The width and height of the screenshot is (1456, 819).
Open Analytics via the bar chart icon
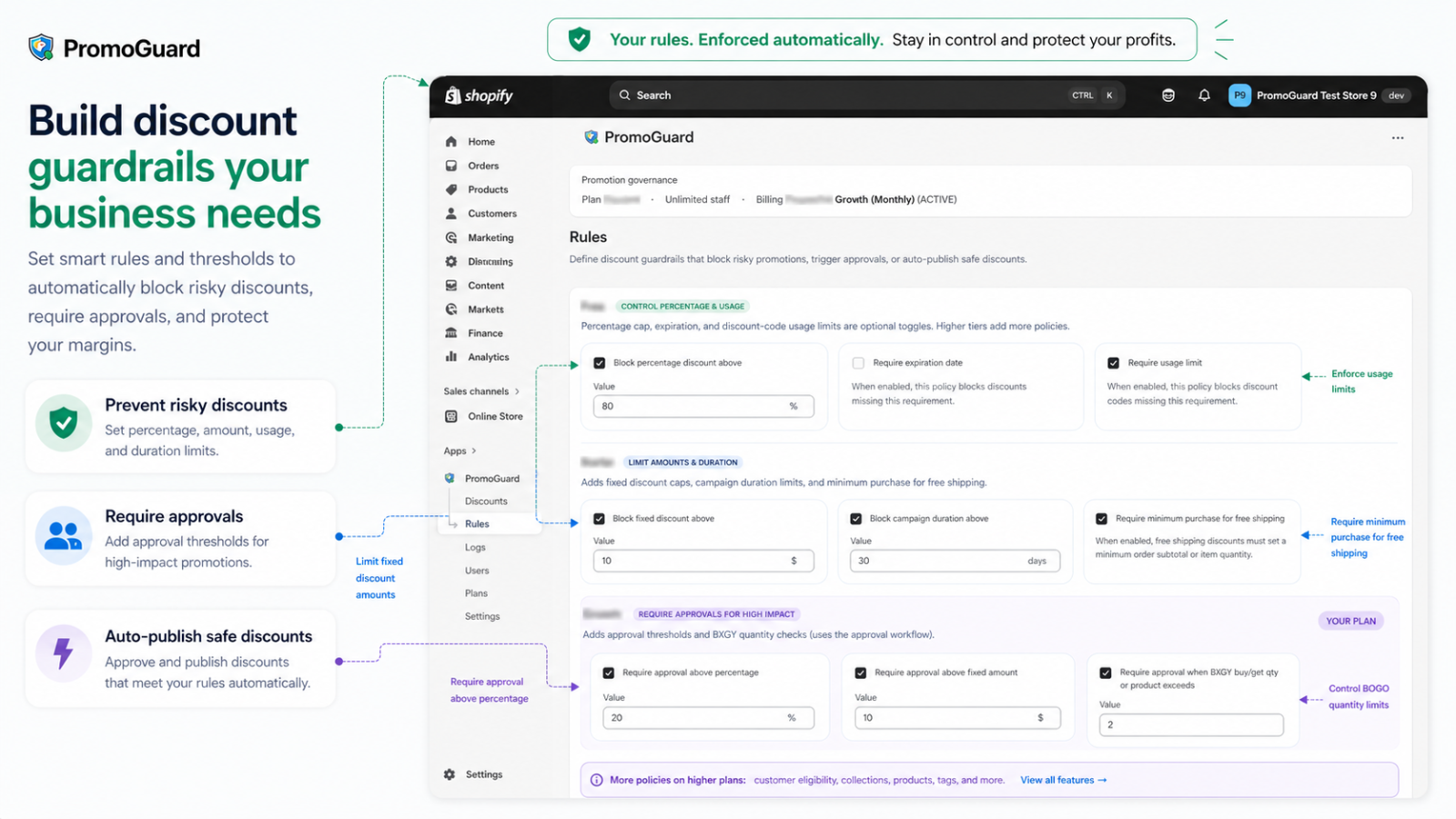click(451, 357)
